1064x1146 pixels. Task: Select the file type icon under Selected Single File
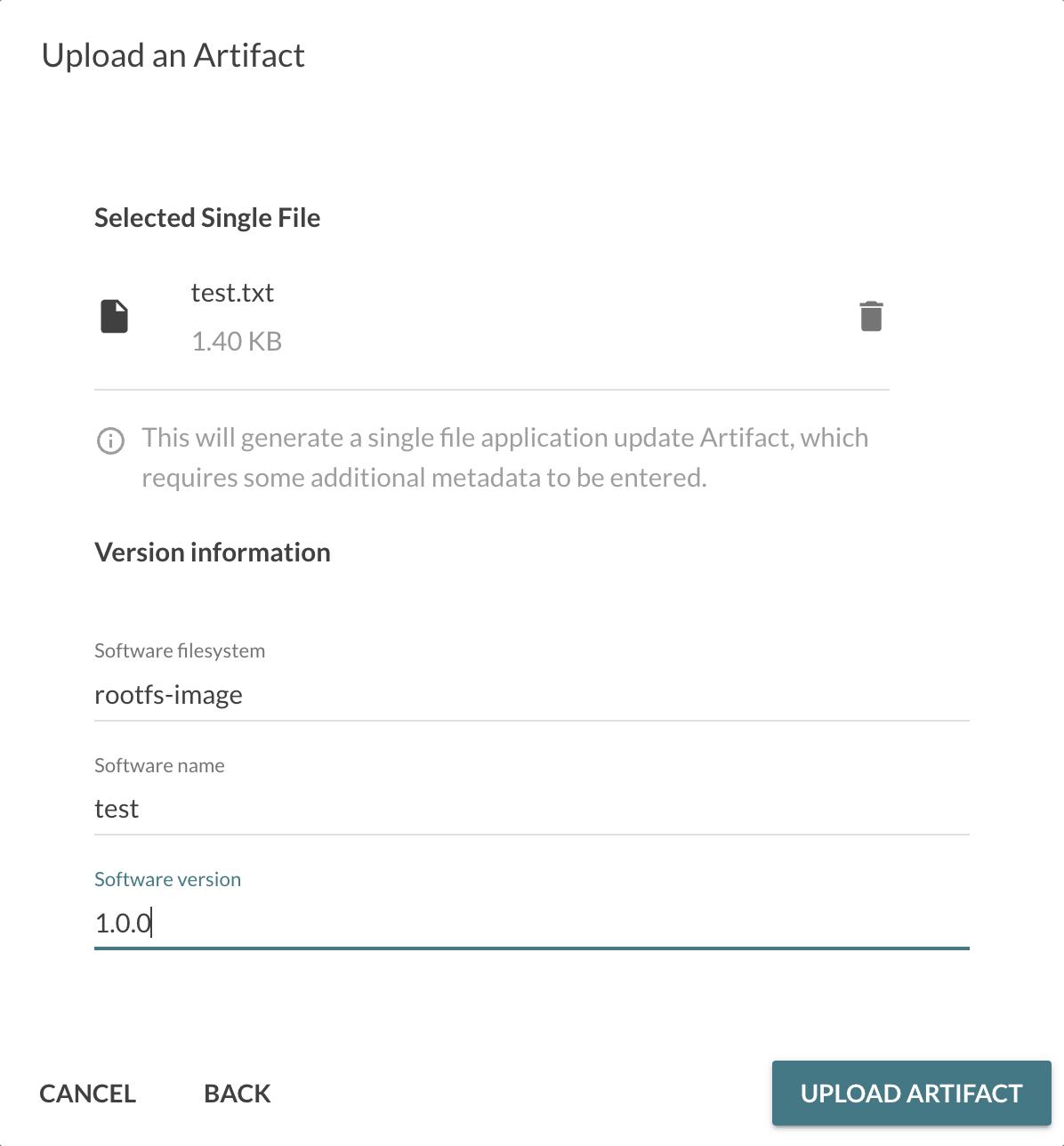(114, 316)
